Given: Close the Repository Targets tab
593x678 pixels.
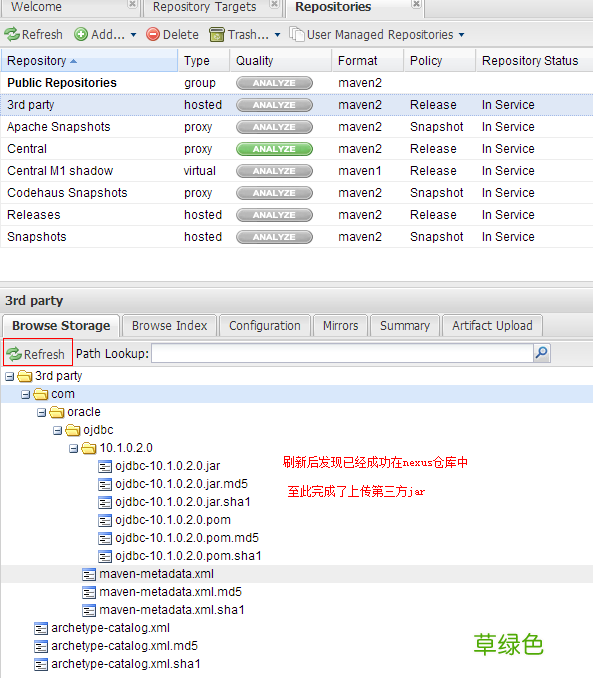Looking at the screenshot, I should point(274,4).
